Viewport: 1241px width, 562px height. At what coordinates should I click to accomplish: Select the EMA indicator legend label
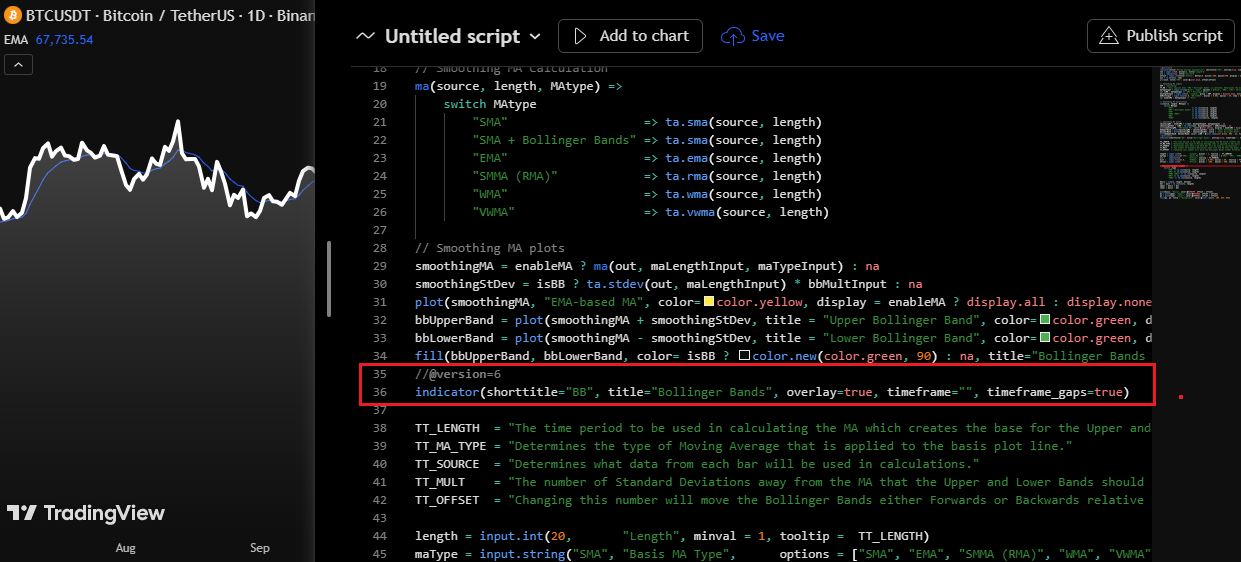pos(15,40)
